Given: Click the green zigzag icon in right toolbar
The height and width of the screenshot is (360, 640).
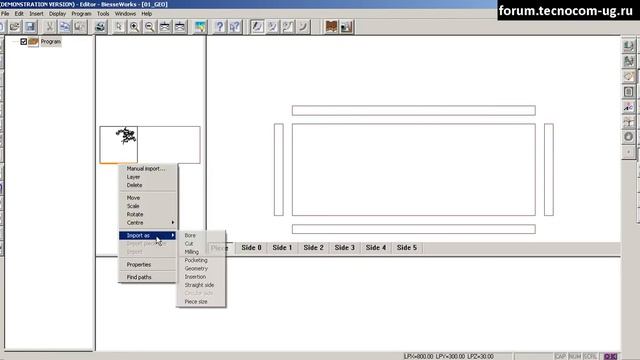Looking at the screenshot, I should pos(629,61).
